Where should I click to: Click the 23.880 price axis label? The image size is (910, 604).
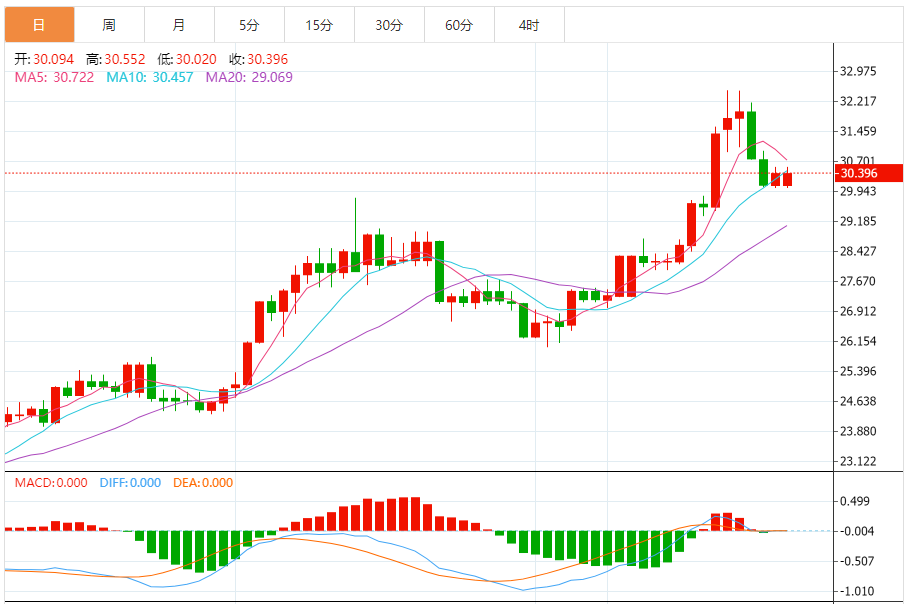[858, 431]
